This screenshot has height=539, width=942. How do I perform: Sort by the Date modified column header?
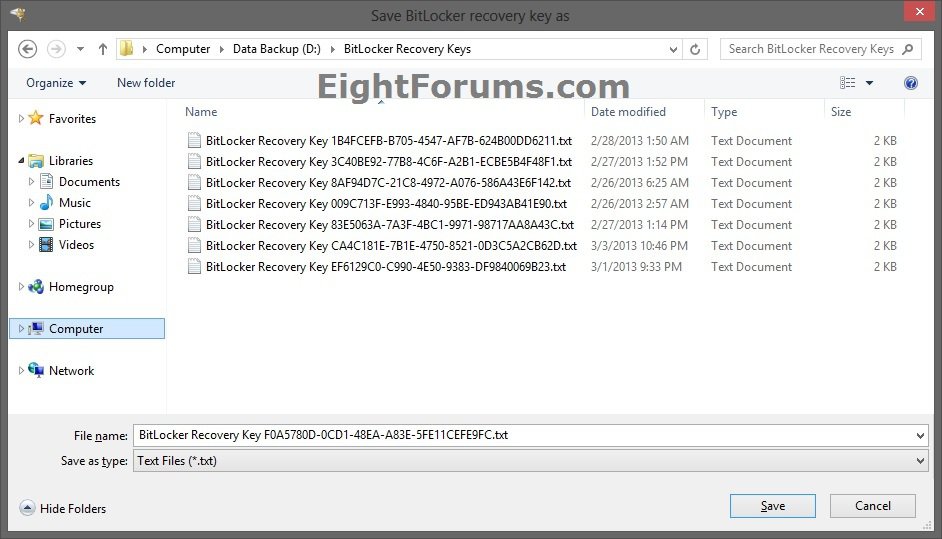pyautogui.click(x=628, y=112)
